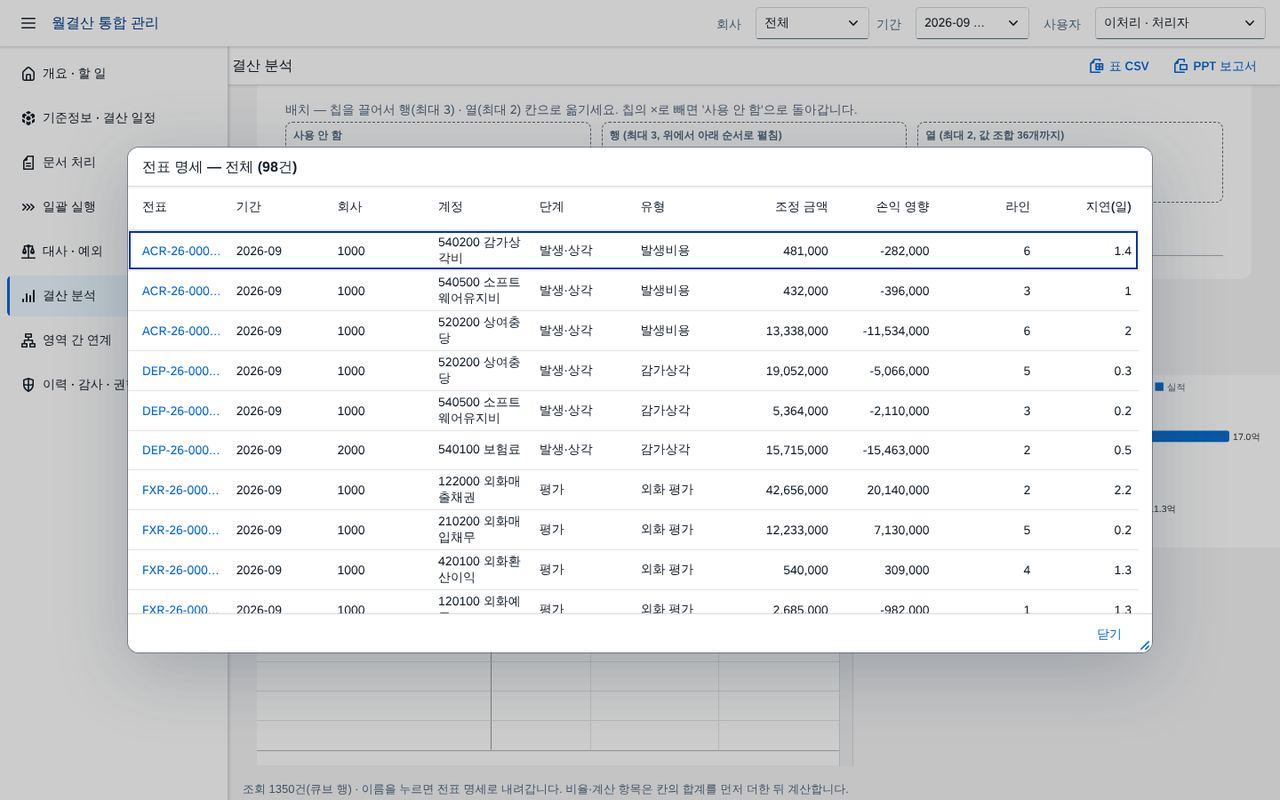
Task: Click amount cell 19,052,000
Action: pos(797,371)
